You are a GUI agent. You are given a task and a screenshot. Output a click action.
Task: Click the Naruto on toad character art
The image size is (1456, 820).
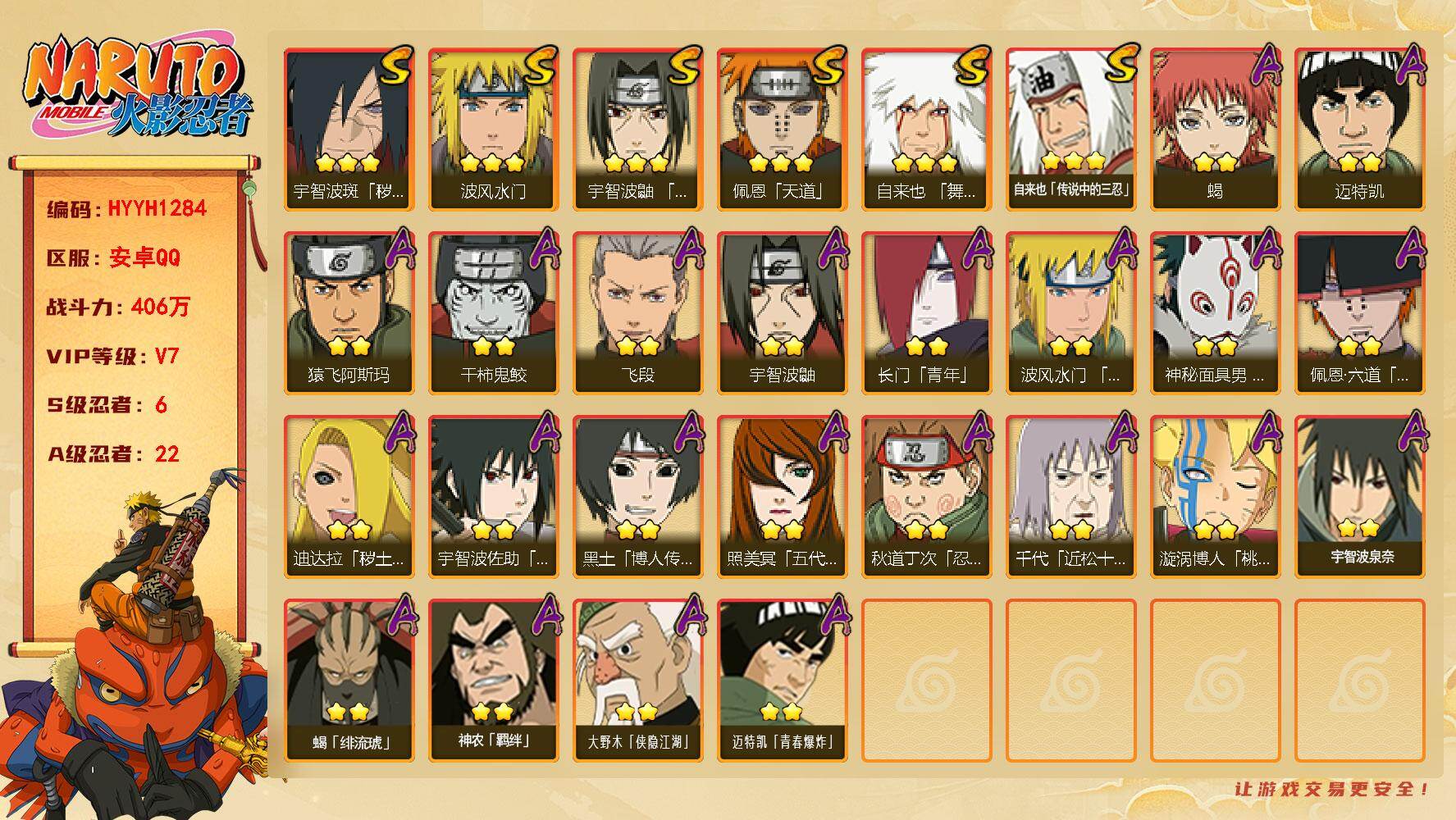pos(139,644)
